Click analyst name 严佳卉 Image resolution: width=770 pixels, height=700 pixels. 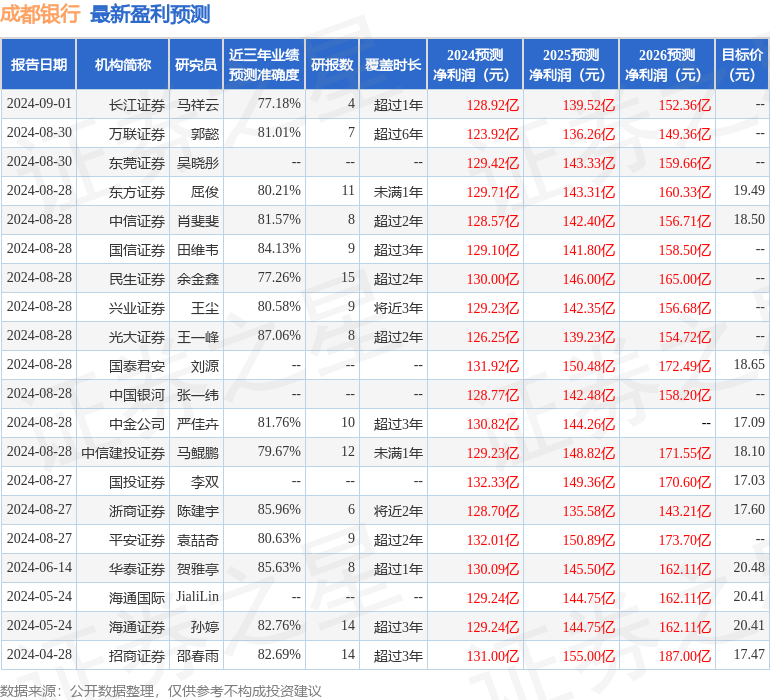click(x=198, y=424)
